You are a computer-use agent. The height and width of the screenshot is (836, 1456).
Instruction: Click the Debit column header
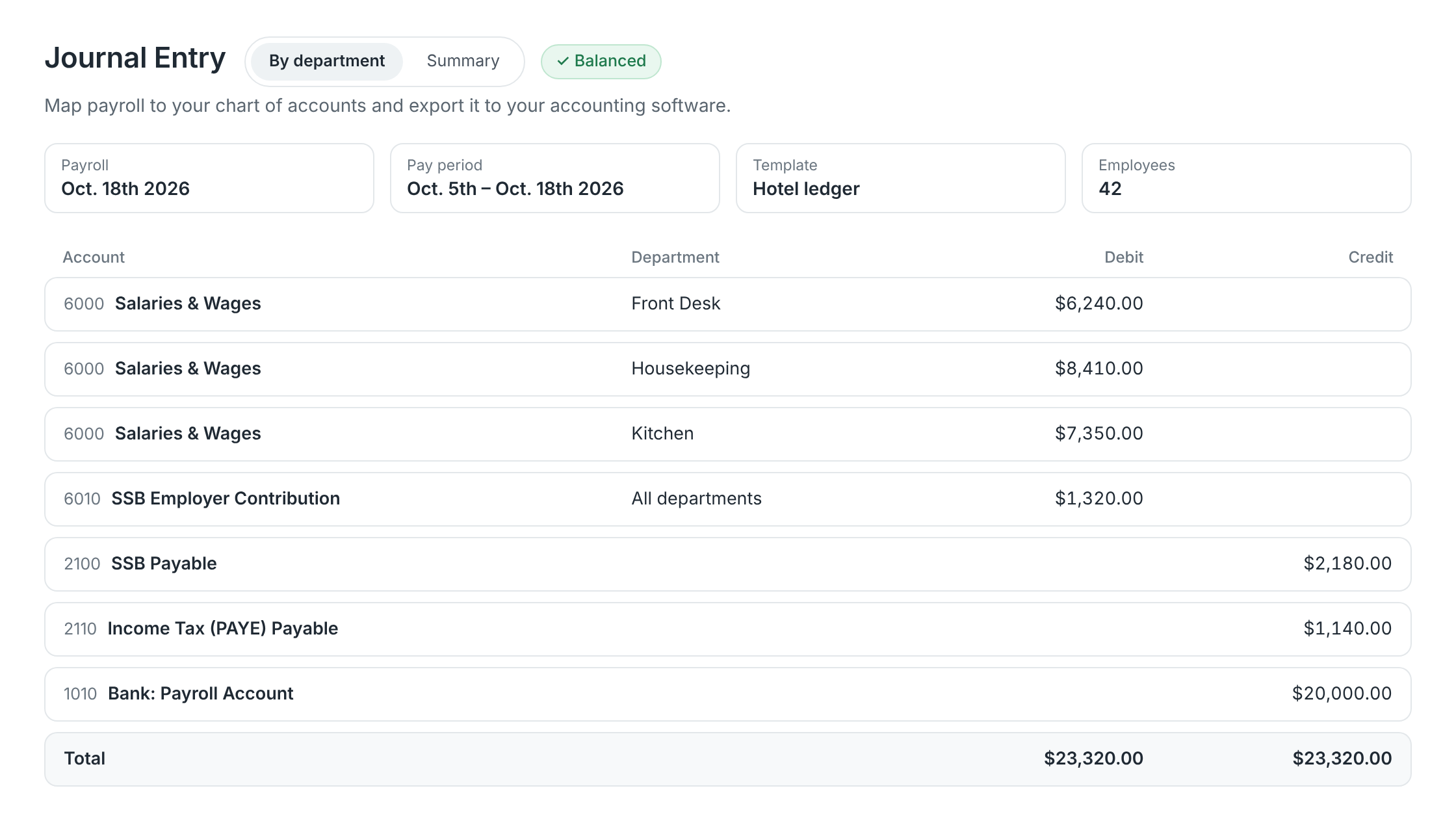pyautogui.click(x=1124, y=257)
